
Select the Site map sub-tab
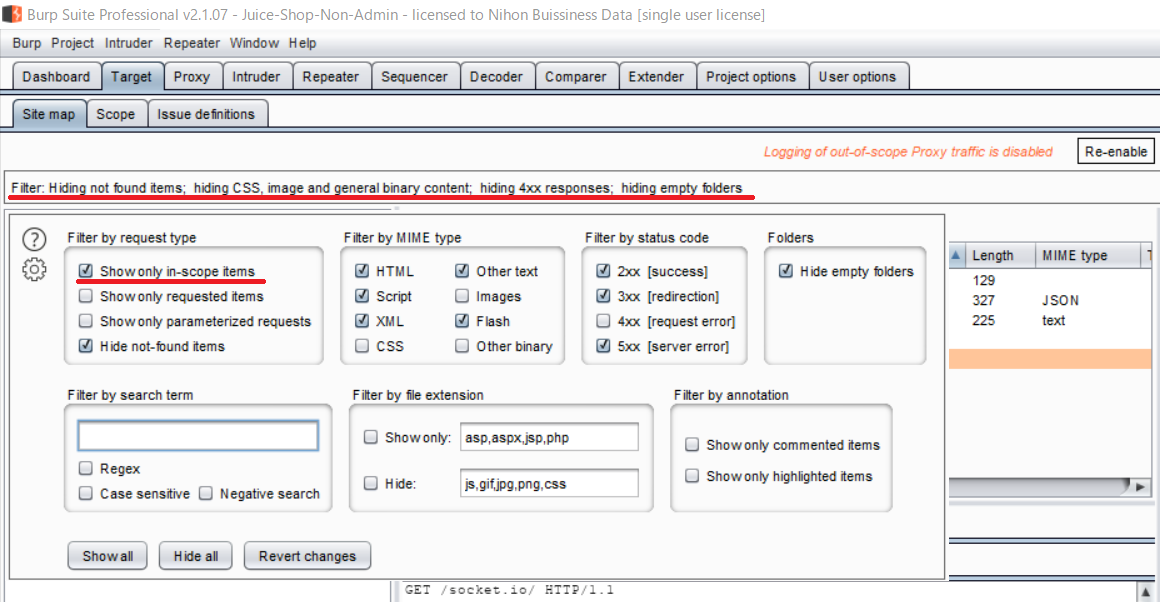49,115
